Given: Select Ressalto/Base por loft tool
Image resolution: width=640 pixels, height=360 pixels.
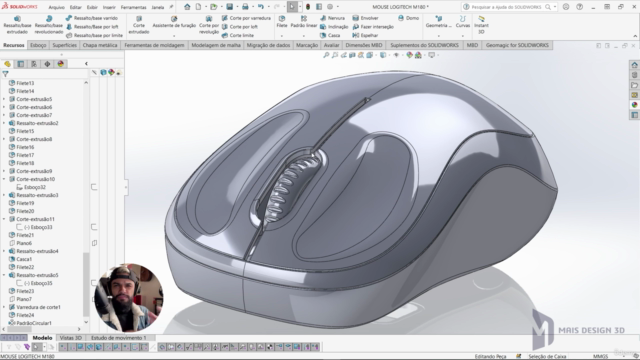Looking at the screenshot, I should 91,27.
